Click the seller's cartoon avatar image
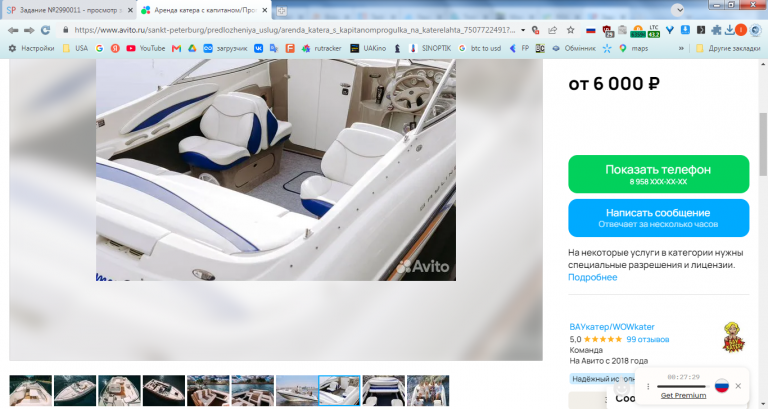768x409 pixels. 733,337
